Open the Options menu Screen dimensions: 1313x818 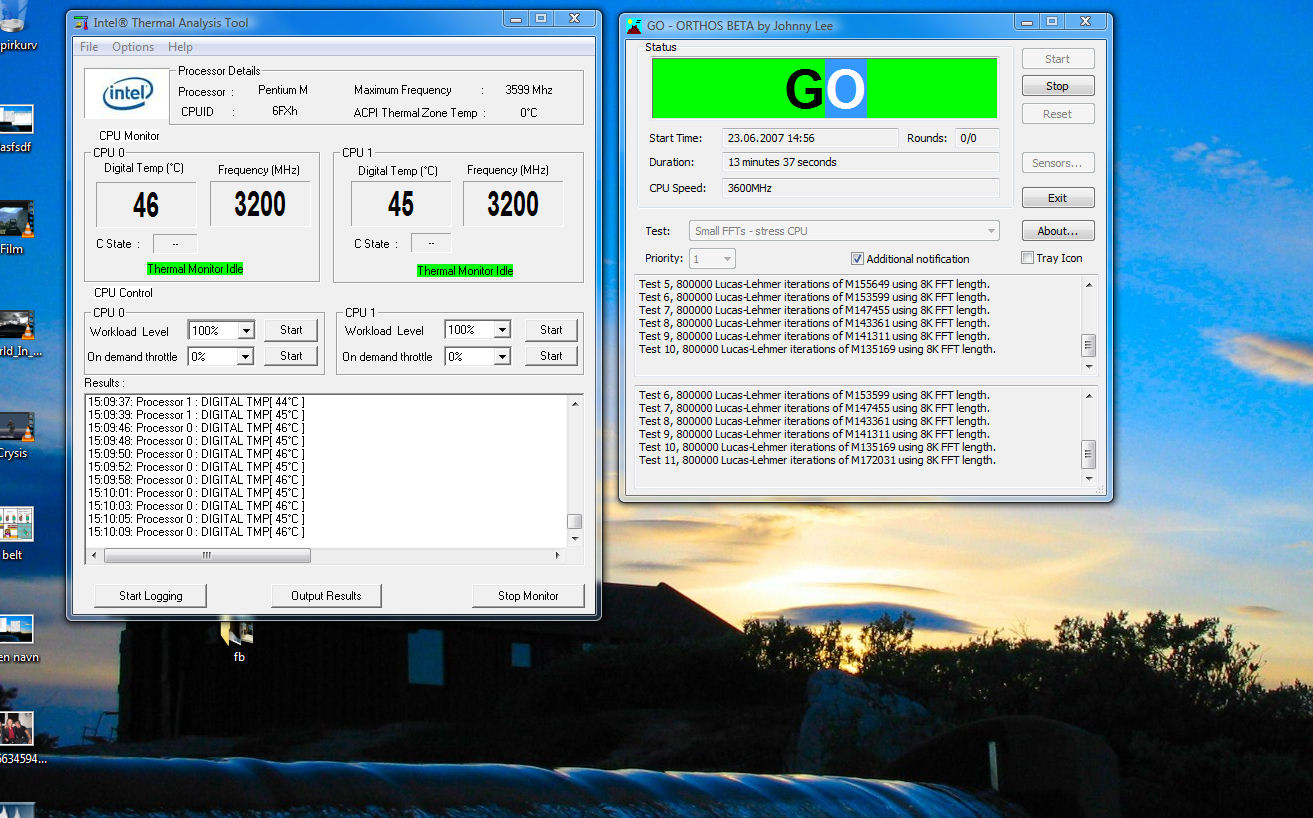point(133,47)
